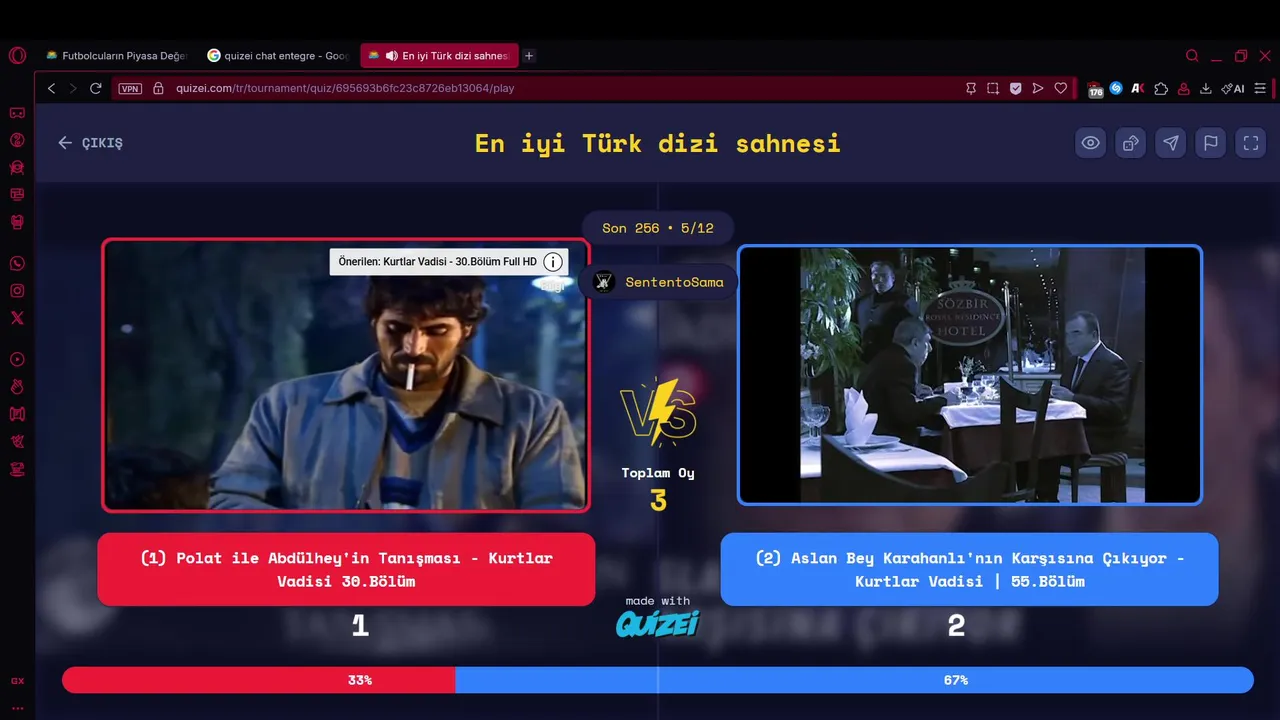Open the Shazam extension icon
1280x720 pixels.
click(1116, 88)
